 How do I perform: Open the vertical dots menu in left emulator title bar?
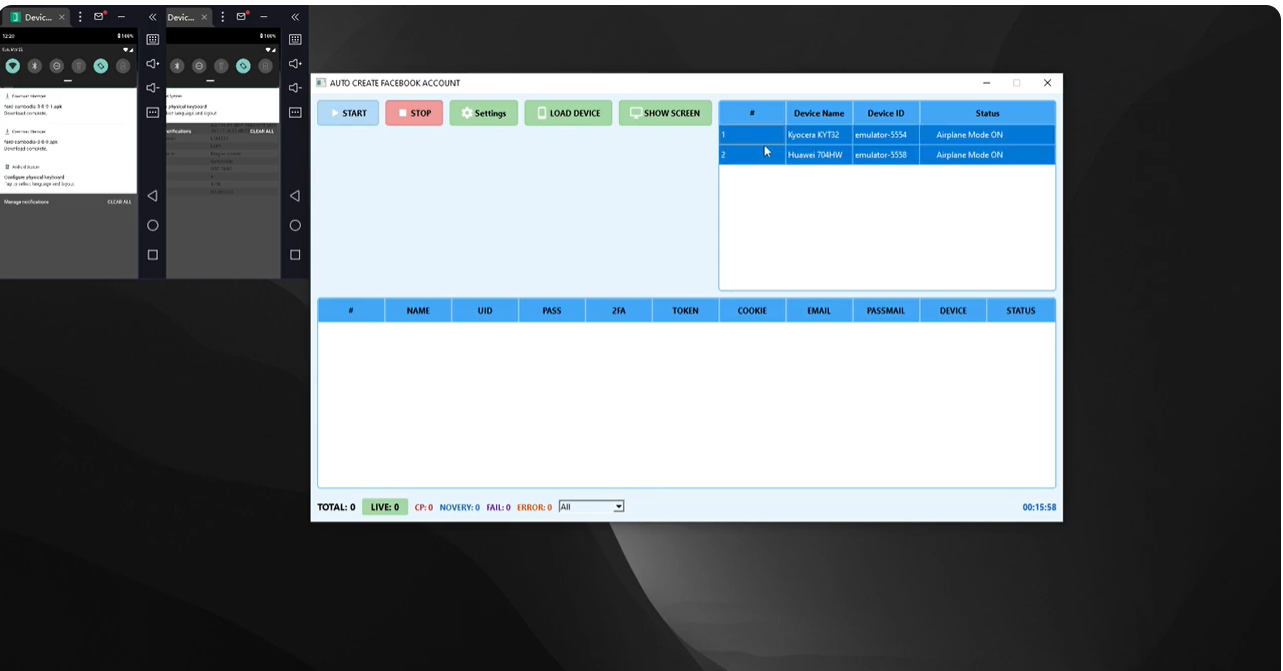coord(80,17)
